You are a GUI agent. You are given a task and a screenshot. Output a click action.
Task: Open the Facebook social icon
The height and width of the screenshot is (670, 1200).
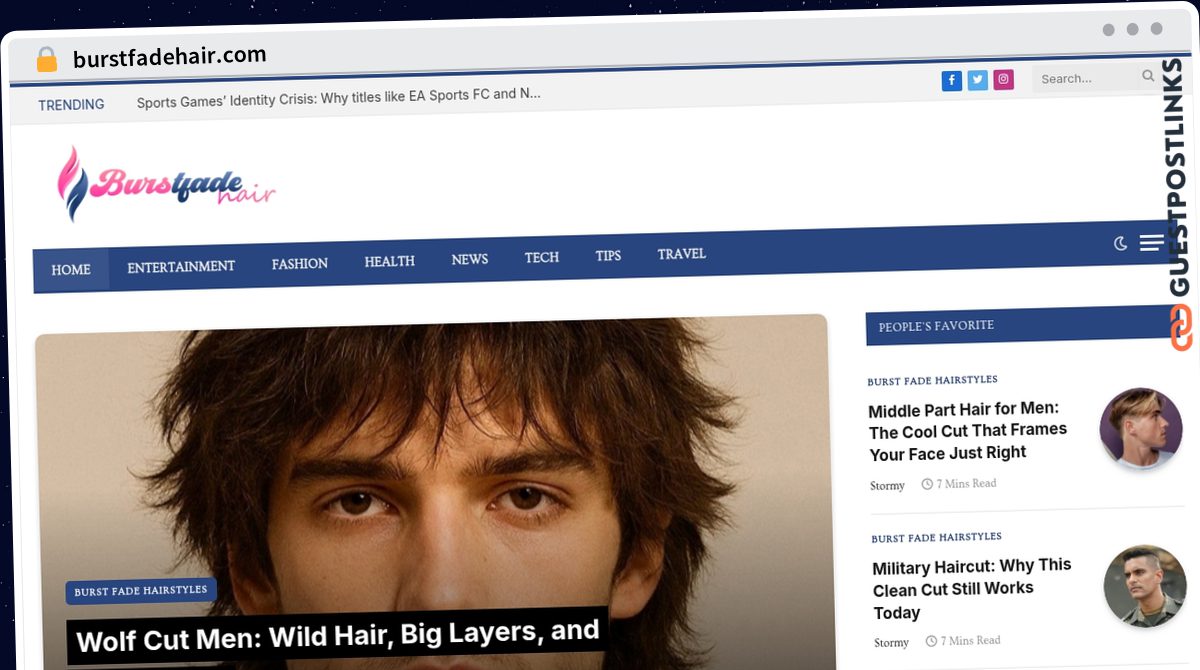pyautogui.click(x=951, y=80)
